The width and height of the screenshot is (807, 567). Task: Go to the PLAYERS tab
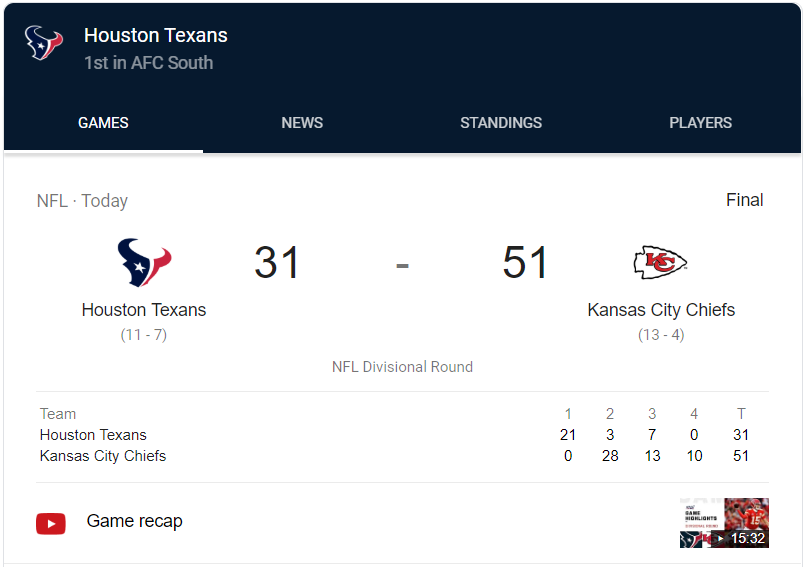(700, 123)
